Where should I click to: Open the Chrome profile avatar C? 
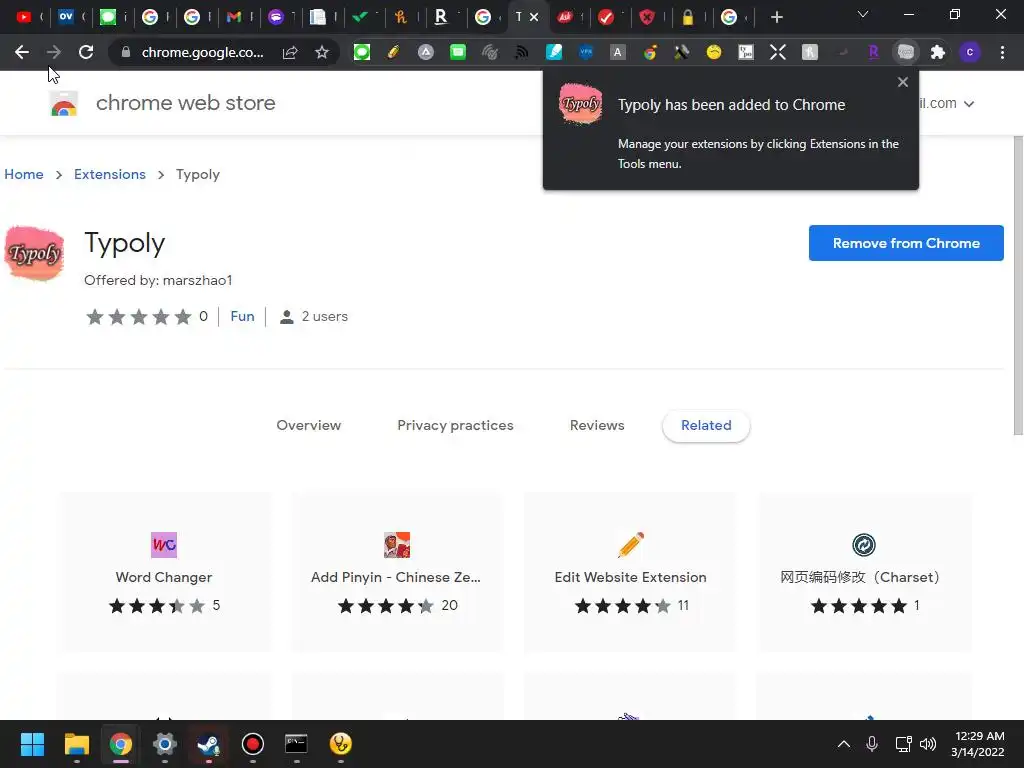(970, 52)
